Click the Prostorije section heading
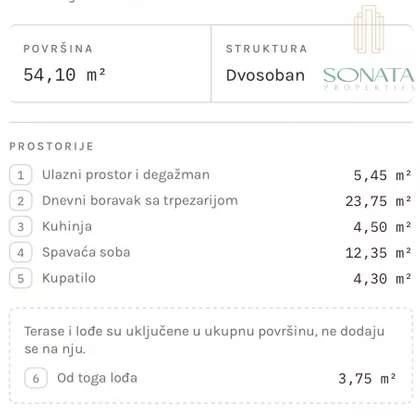Screen dimensions: 420x416 pyautogui.click(x=51, y=146)
